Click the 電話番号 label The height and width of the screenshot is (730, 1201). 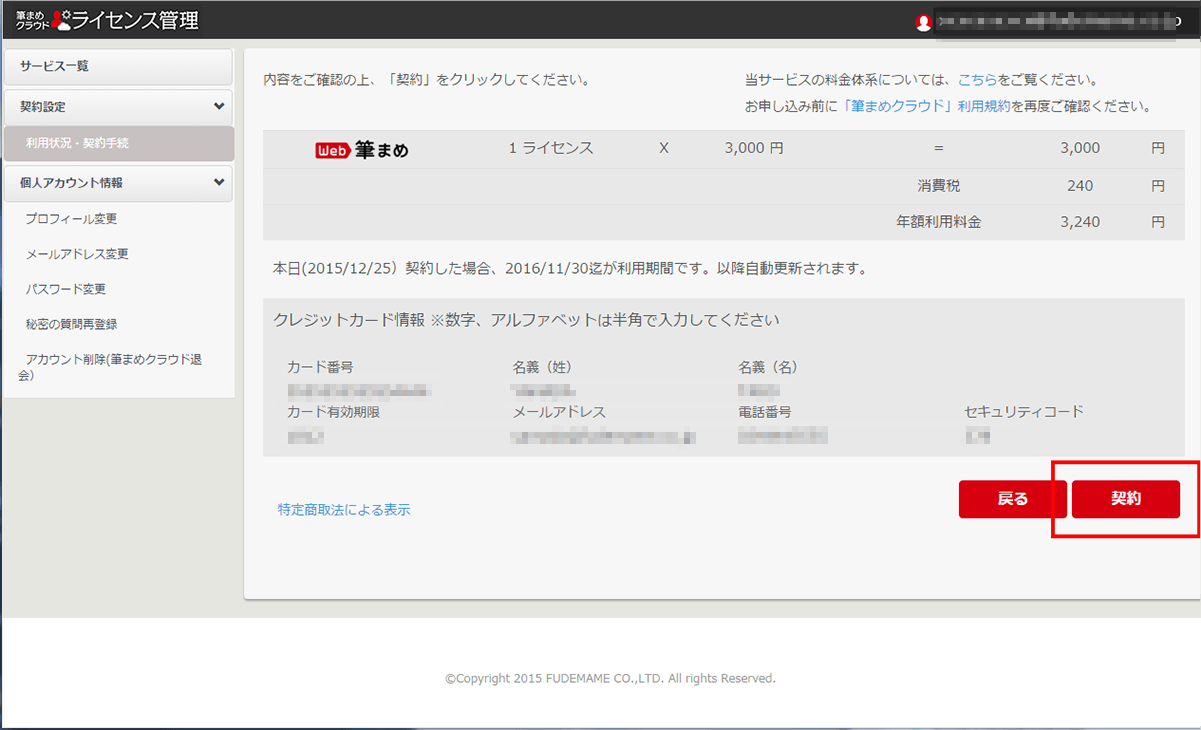[765, 411]
